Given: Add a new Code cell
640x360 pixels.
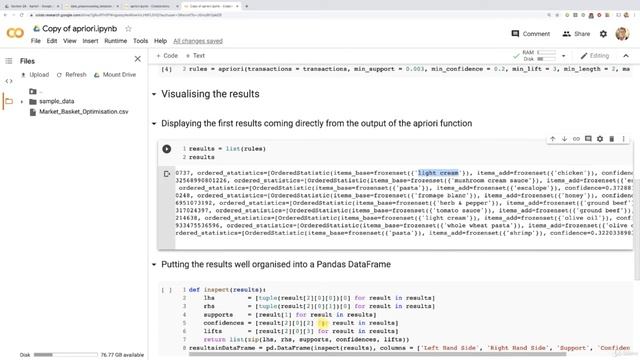Looking at the screenshot, I should [x=167, y=56].
